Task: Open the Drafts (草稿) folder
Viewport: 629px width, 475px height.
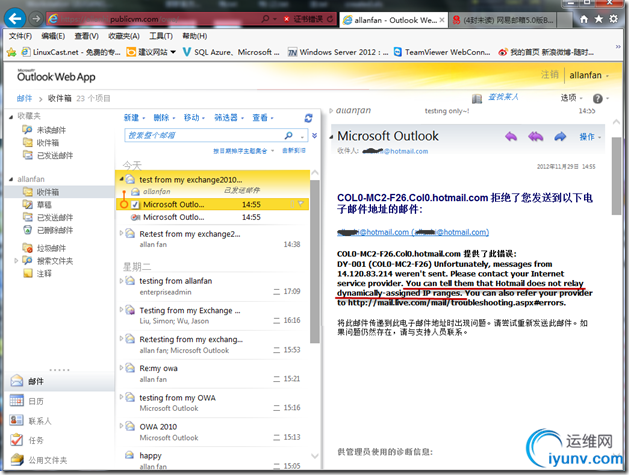Action: tap(44, 205)
